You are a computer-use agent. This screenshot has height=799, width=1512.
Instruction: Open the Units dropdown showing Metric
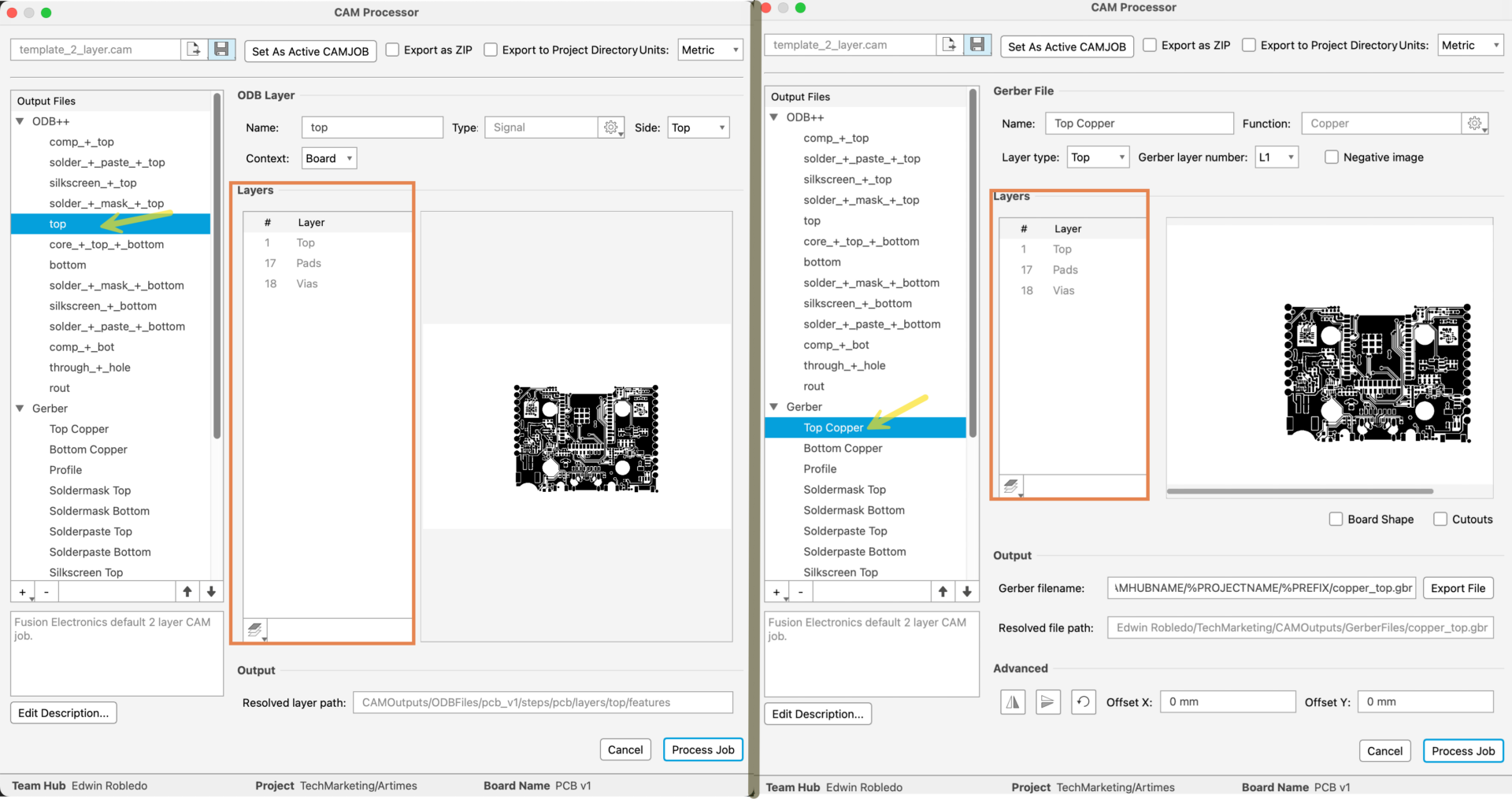click(709, 49)
